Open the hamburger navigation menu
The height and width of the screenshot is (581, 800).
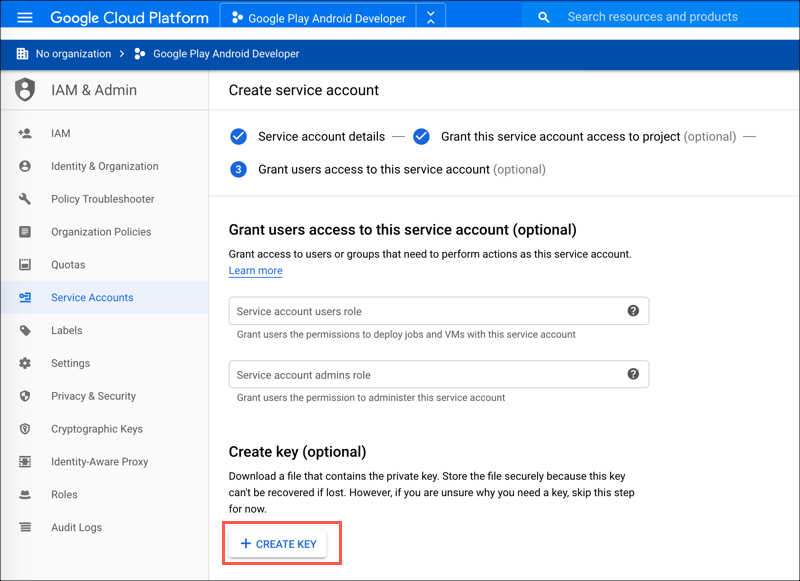25,18
